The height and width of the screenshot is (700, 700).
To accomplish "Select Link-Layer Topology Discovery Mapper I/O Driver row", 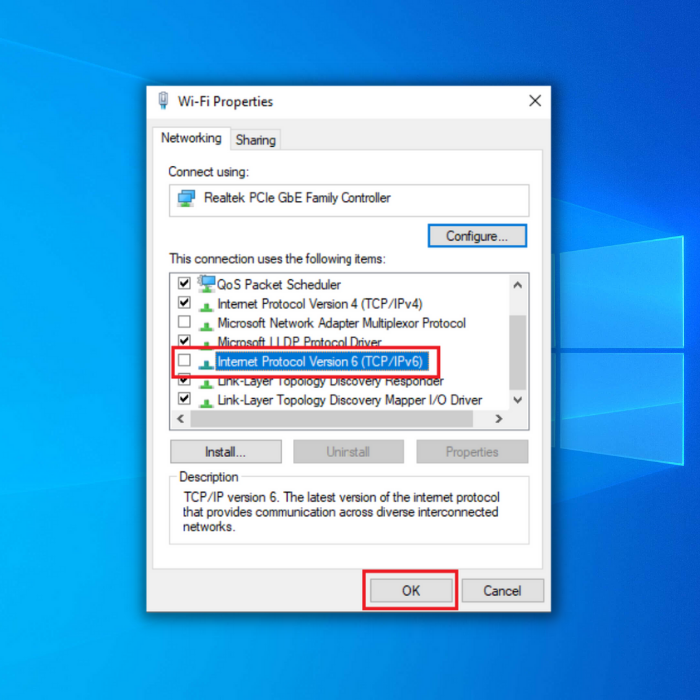I will [x=350, y=400].
